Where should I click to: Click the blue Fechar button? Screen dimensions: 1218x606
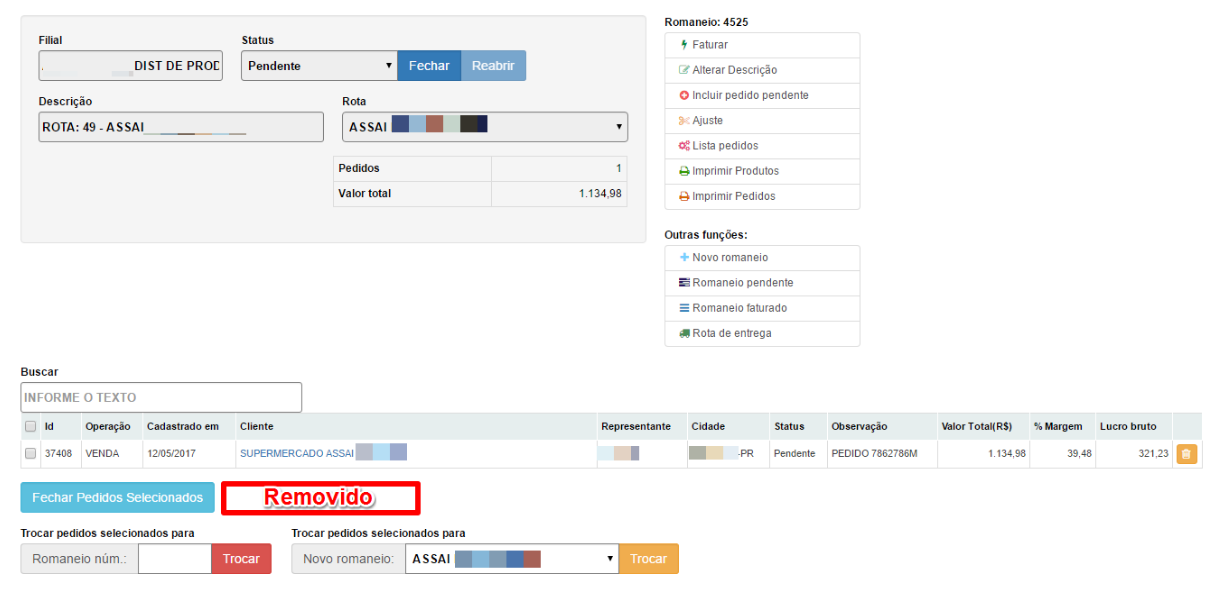(429, 66)
